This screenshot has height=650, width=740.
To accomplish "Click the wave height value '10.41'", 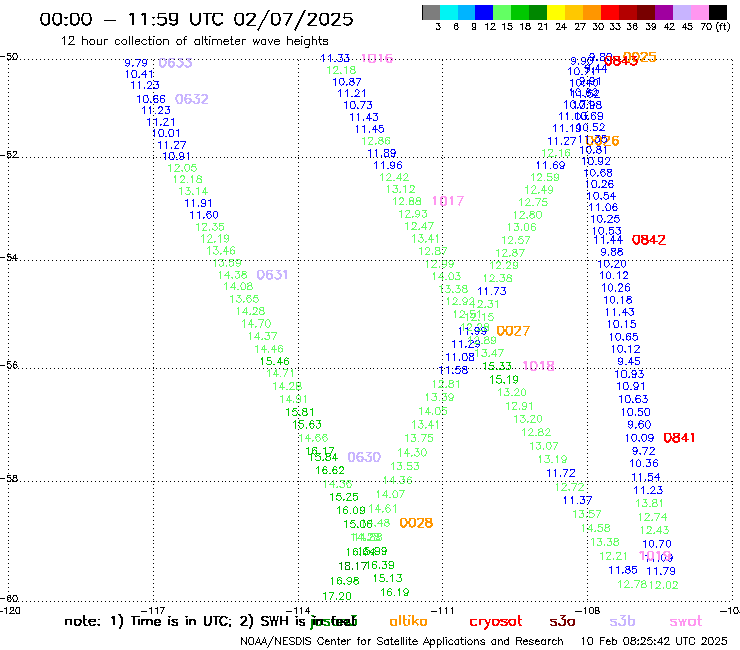I will (139, 74).
